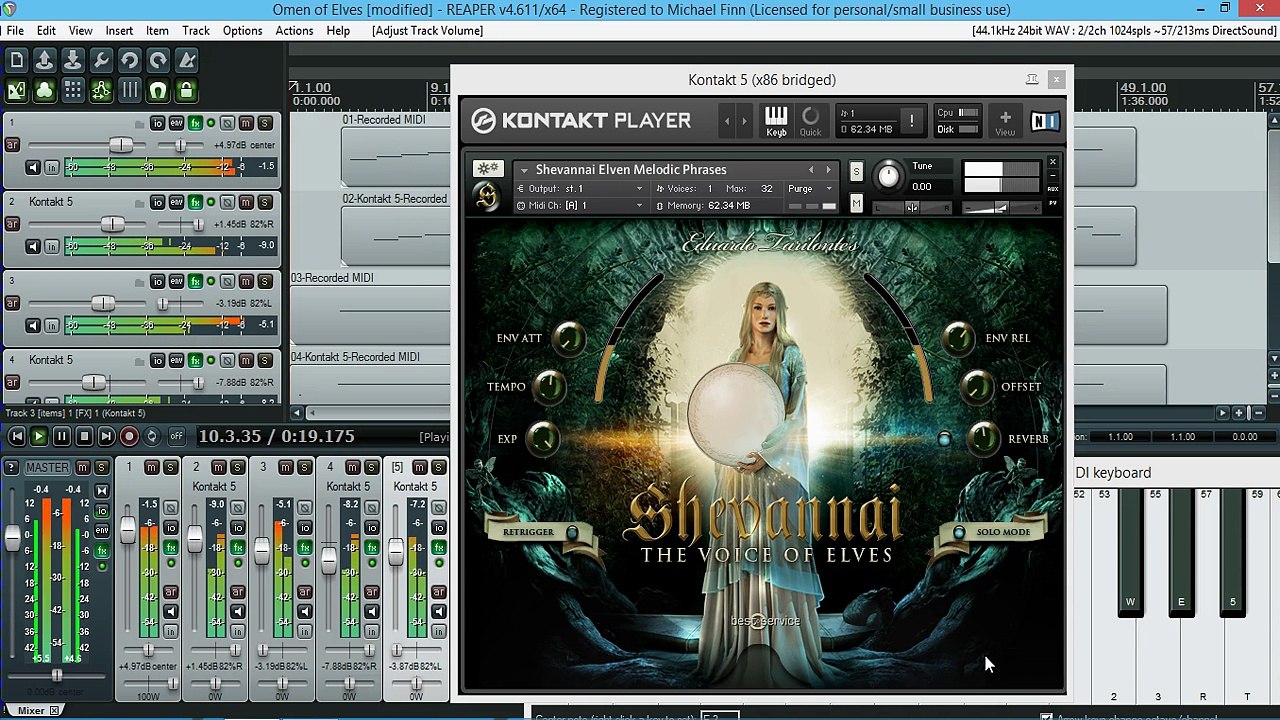Open the fx button on track 3
This screenshot has width=1280, height=720.
coord(195,281)
